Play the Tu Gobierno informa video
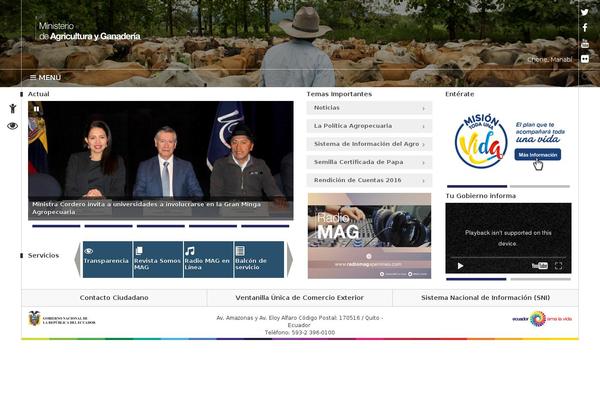Viewport: 600px width, 400px height. [x=460, y=266]
